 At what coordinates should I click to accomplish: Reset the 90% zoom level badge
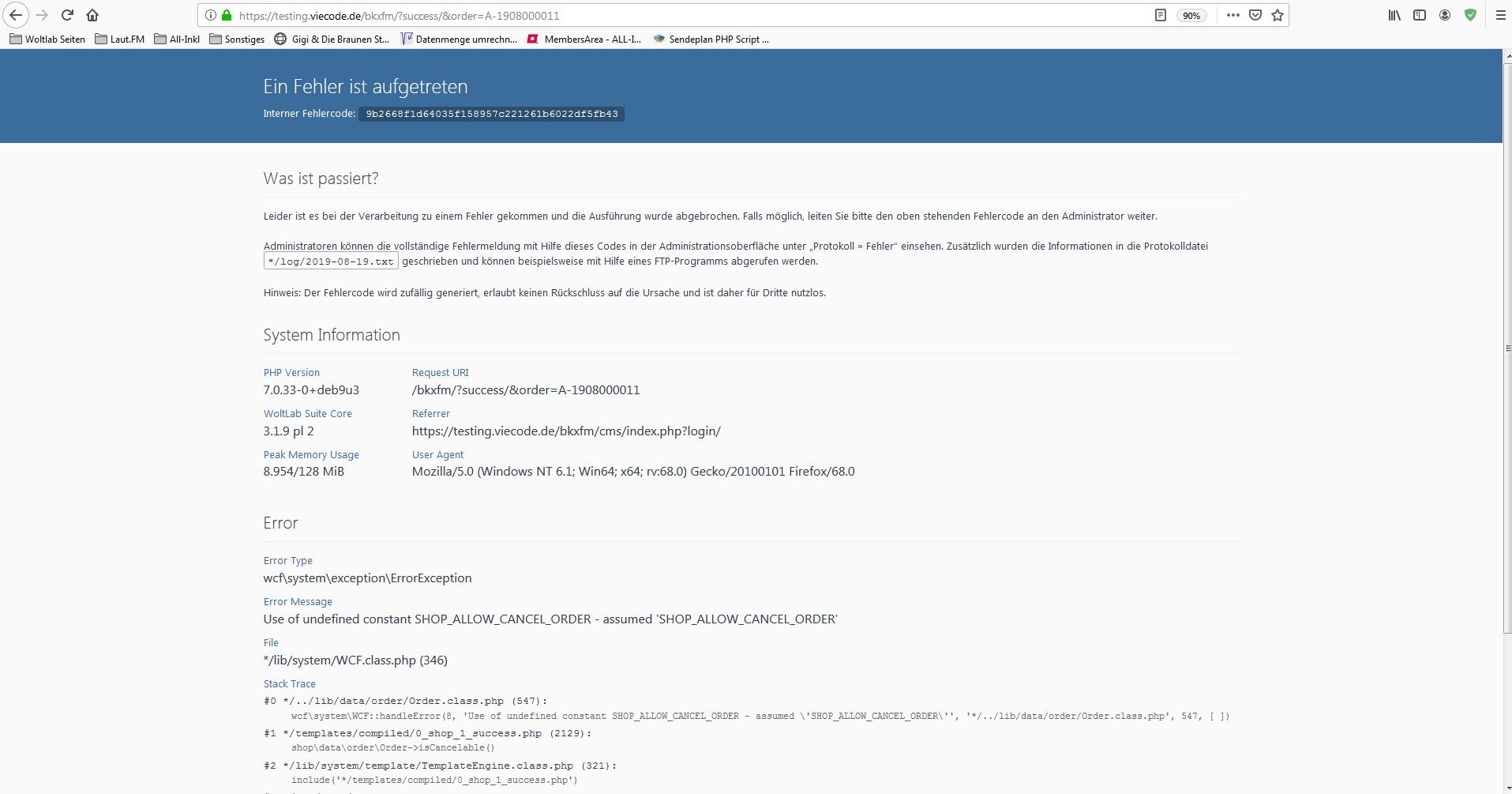(1191, 16)
